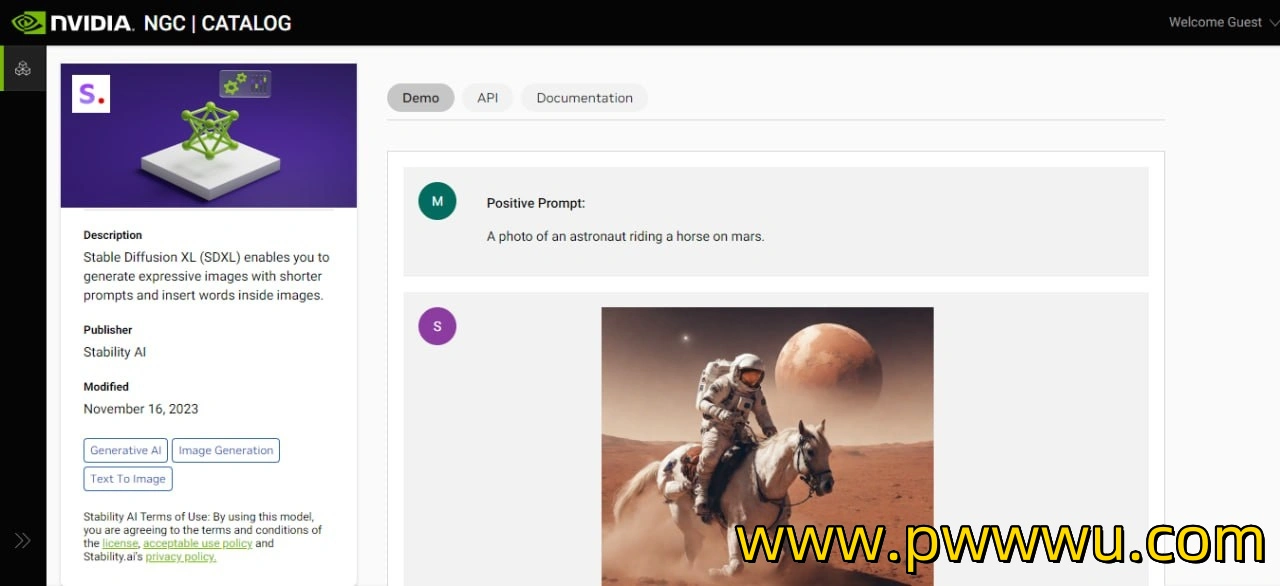Click the NGC | CATALOG title
The width and height of the screenshot is (1280, 586).
[x=218, y=23]
